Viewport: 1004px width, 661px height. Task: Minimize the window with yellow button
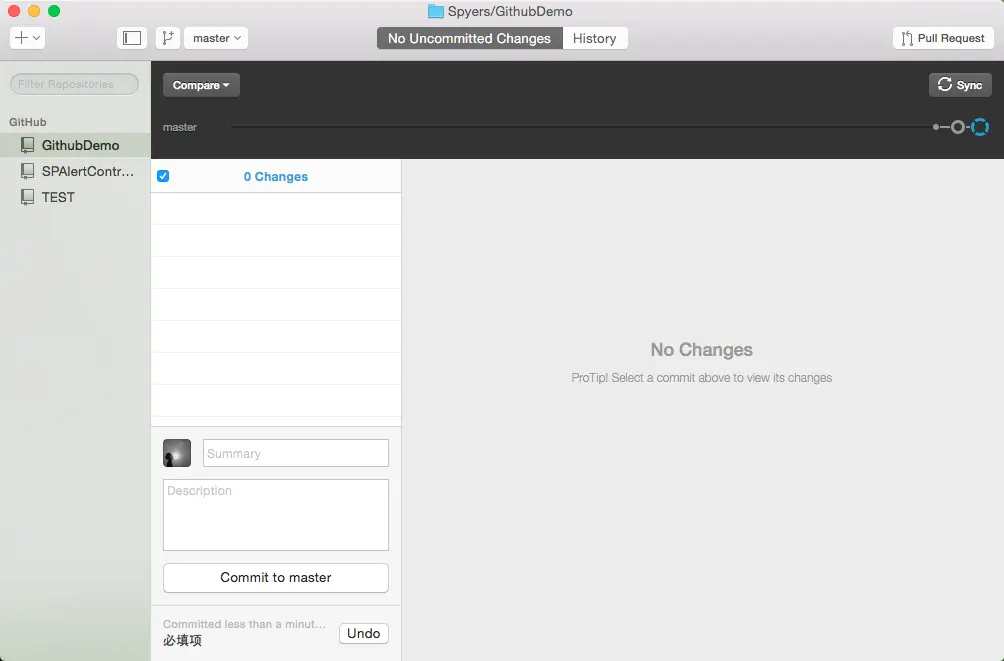(x=34, y=11)
